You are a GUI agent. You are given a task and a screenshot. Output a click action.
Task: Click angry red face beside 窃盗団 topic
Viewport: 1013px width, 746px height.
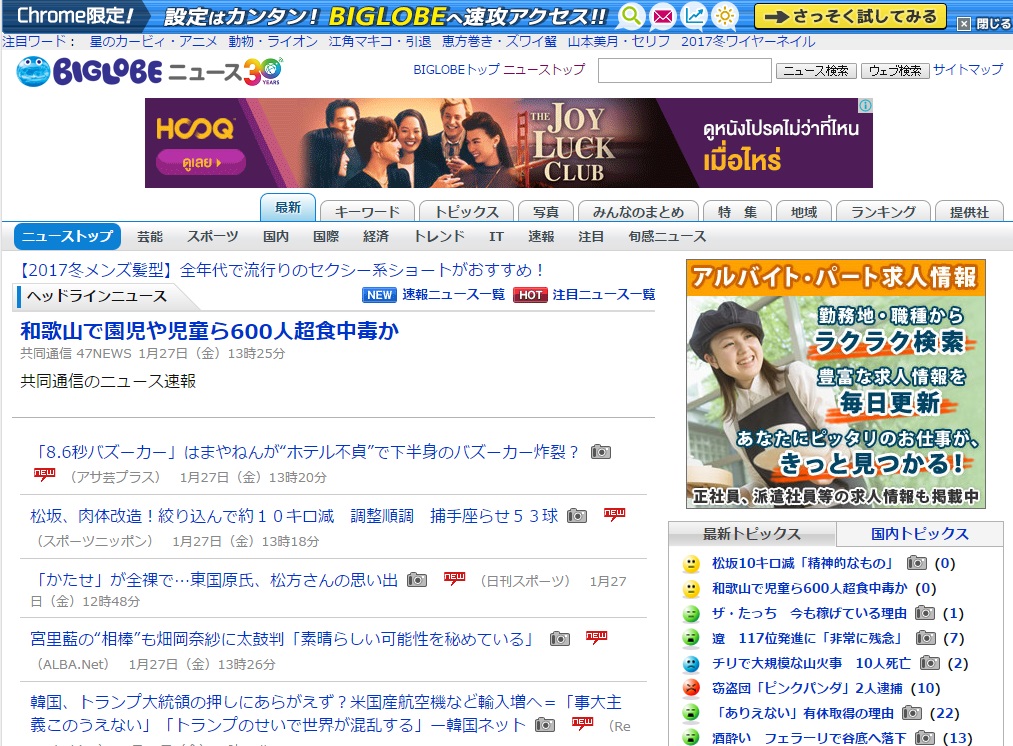pos(691,688)
